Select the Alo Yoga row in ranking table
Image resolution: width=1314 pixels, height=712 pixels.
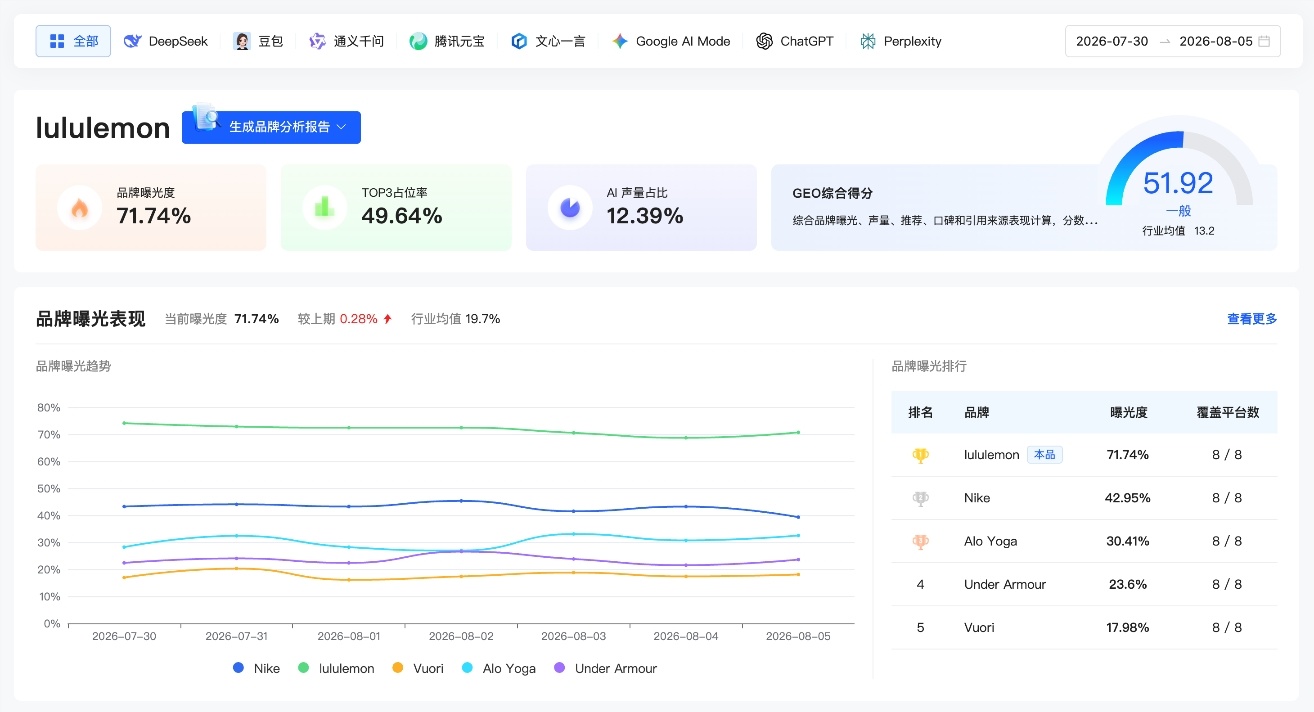[1084, 541]
